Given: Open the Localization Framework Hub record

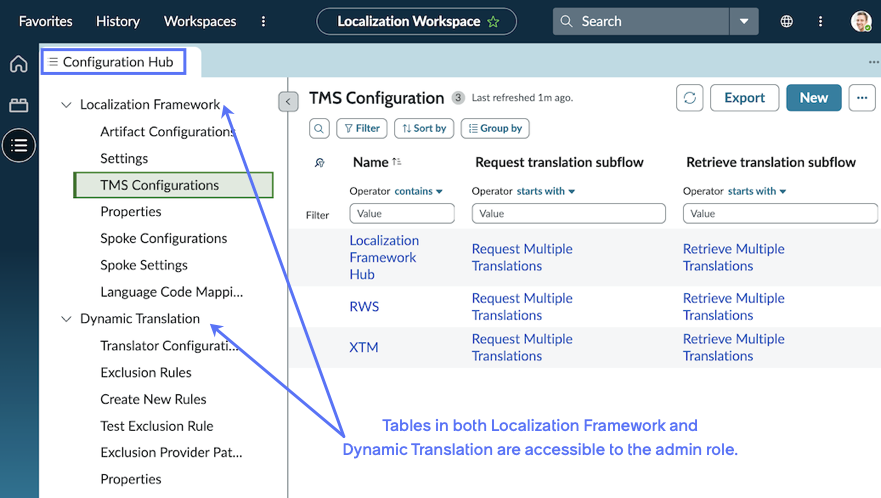Looking at the screenshot, I should click(384, 257).
